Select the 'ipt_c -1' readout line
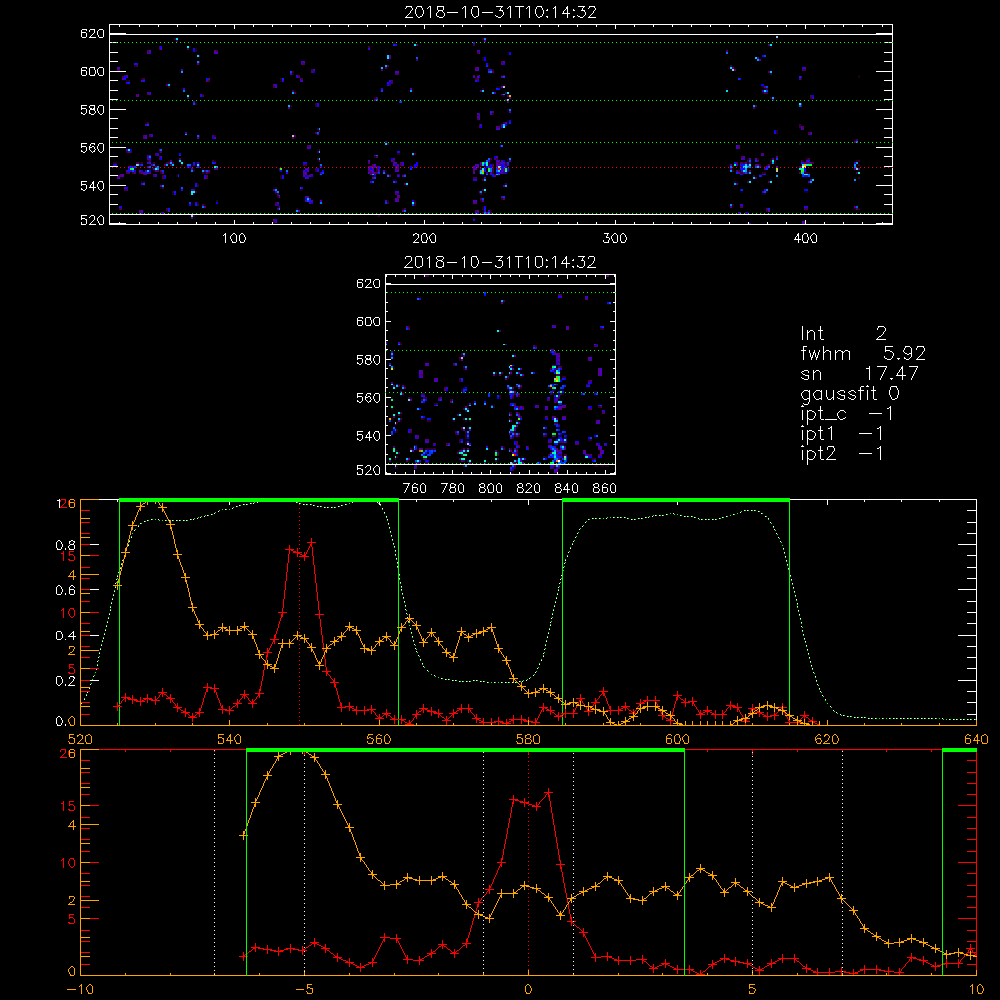 [847, 414]
